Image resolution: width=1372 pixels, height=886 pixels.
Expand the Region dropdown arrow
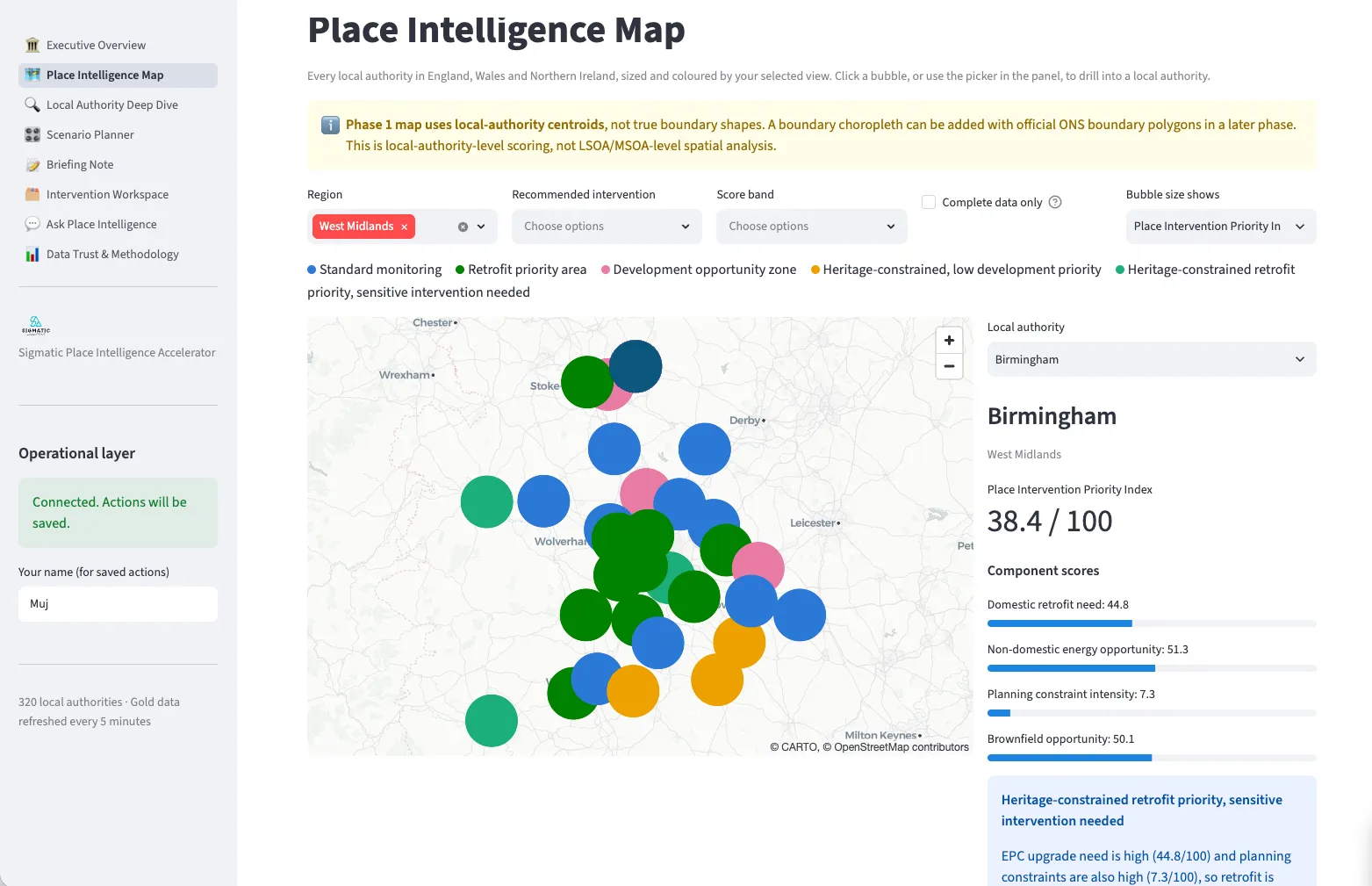(x=481, y=227)
